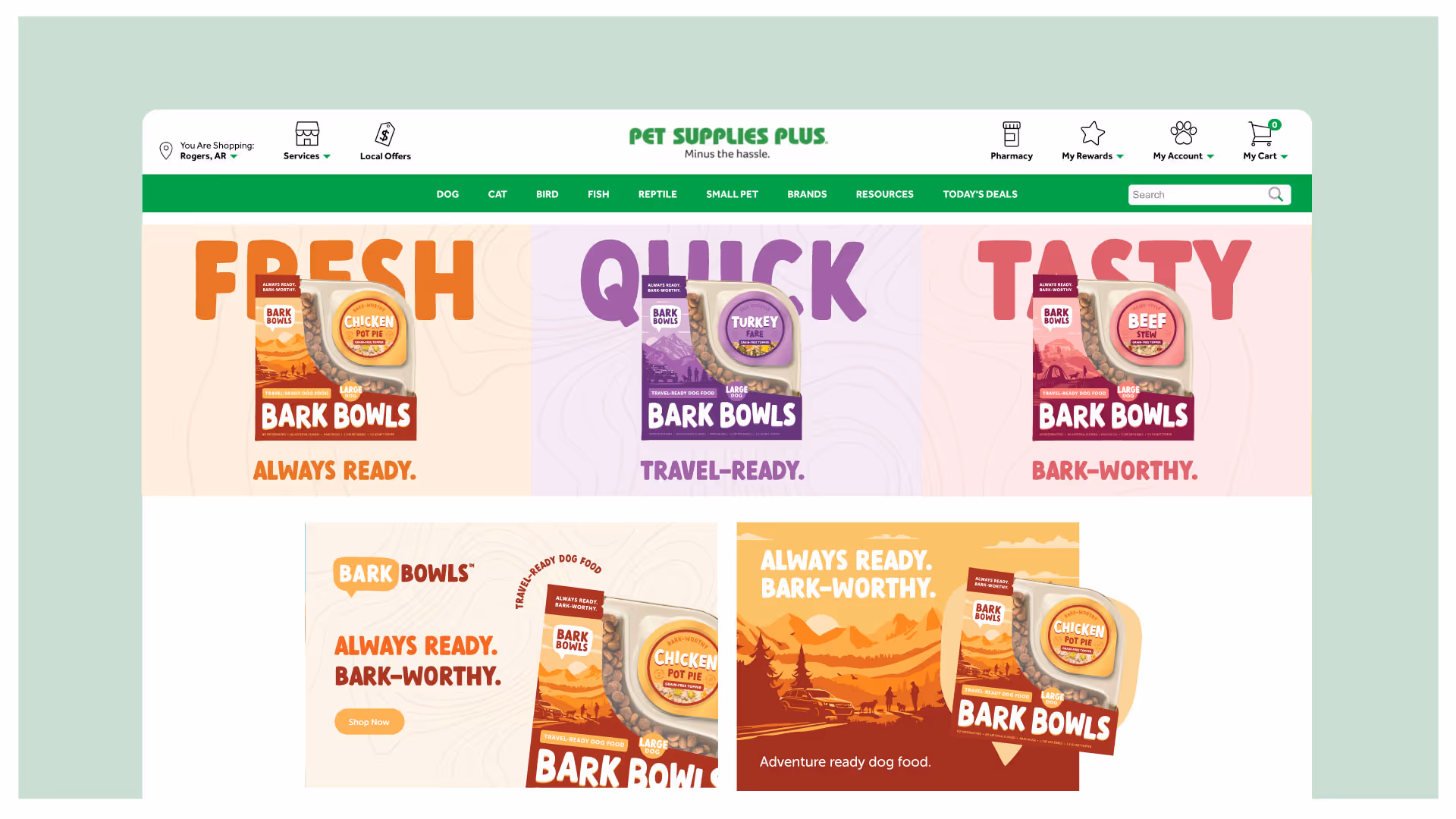This screenshot has height=819, width=1456.
Task: Open the Pharmacy pill bottle icon
Action: [1011, 134]
